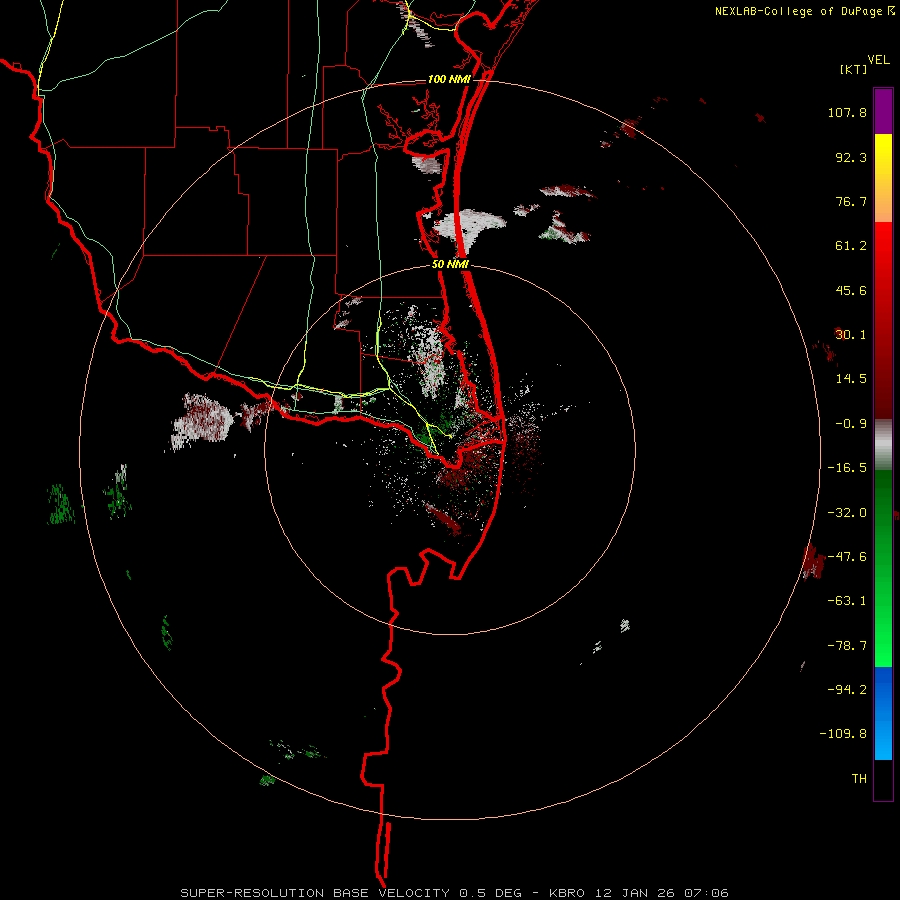Click the -0.9 legend value
900x900 pixels.
click(851, 424)
